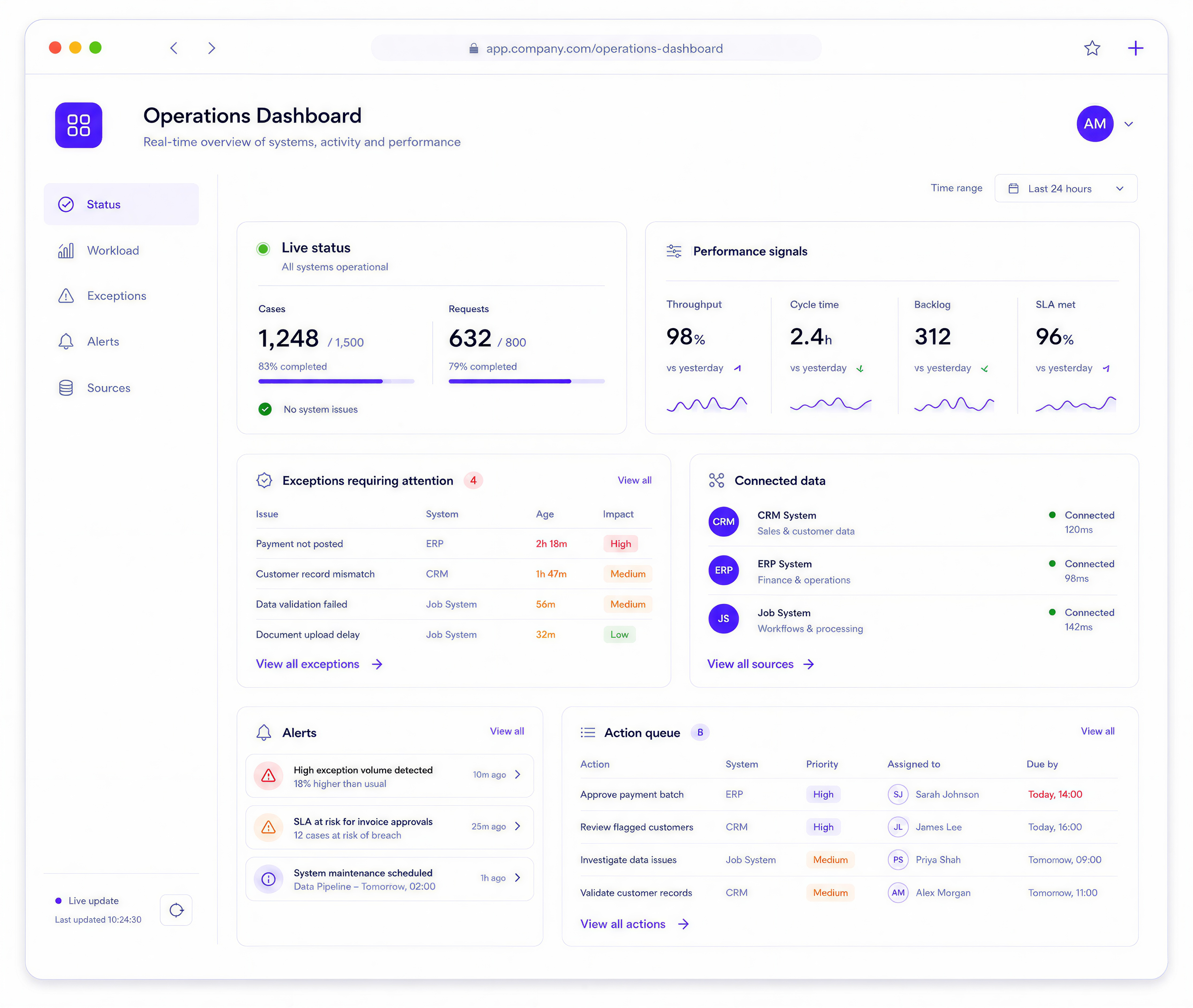Click the info icon for System maintenance scheduled
1193x1008 pixels.
(268, 879)
